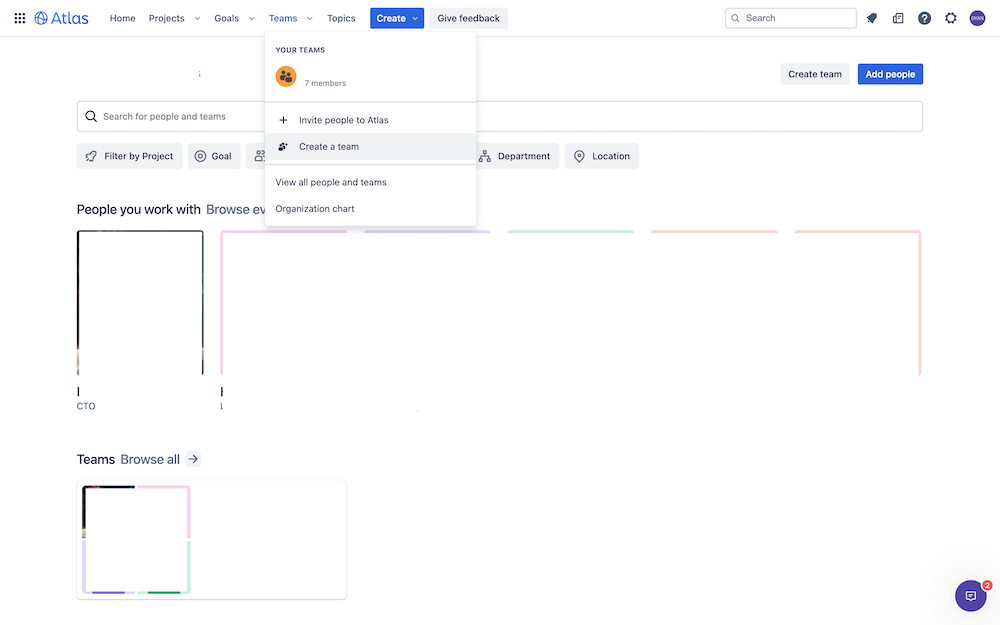
Task: Click the user profile avatar
Action: coord(977,18)
